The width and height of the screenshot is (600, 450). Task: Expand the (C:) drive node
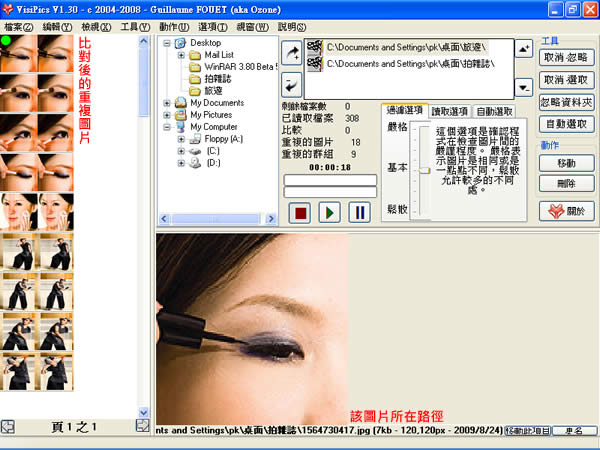(x=181, y=151)
